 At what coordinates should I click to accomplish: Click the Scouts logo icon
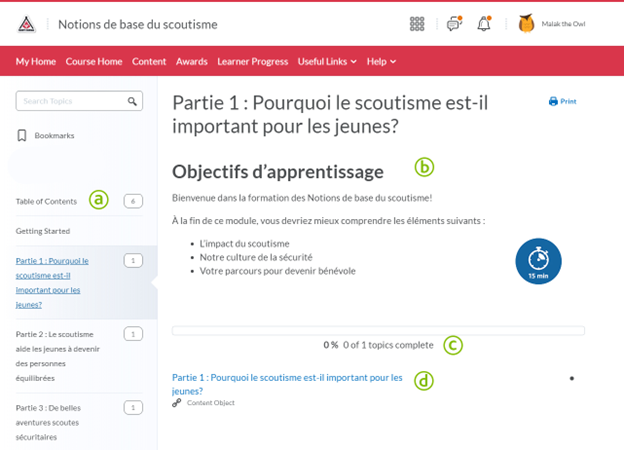pyautogui.click(x=27, y=24)
